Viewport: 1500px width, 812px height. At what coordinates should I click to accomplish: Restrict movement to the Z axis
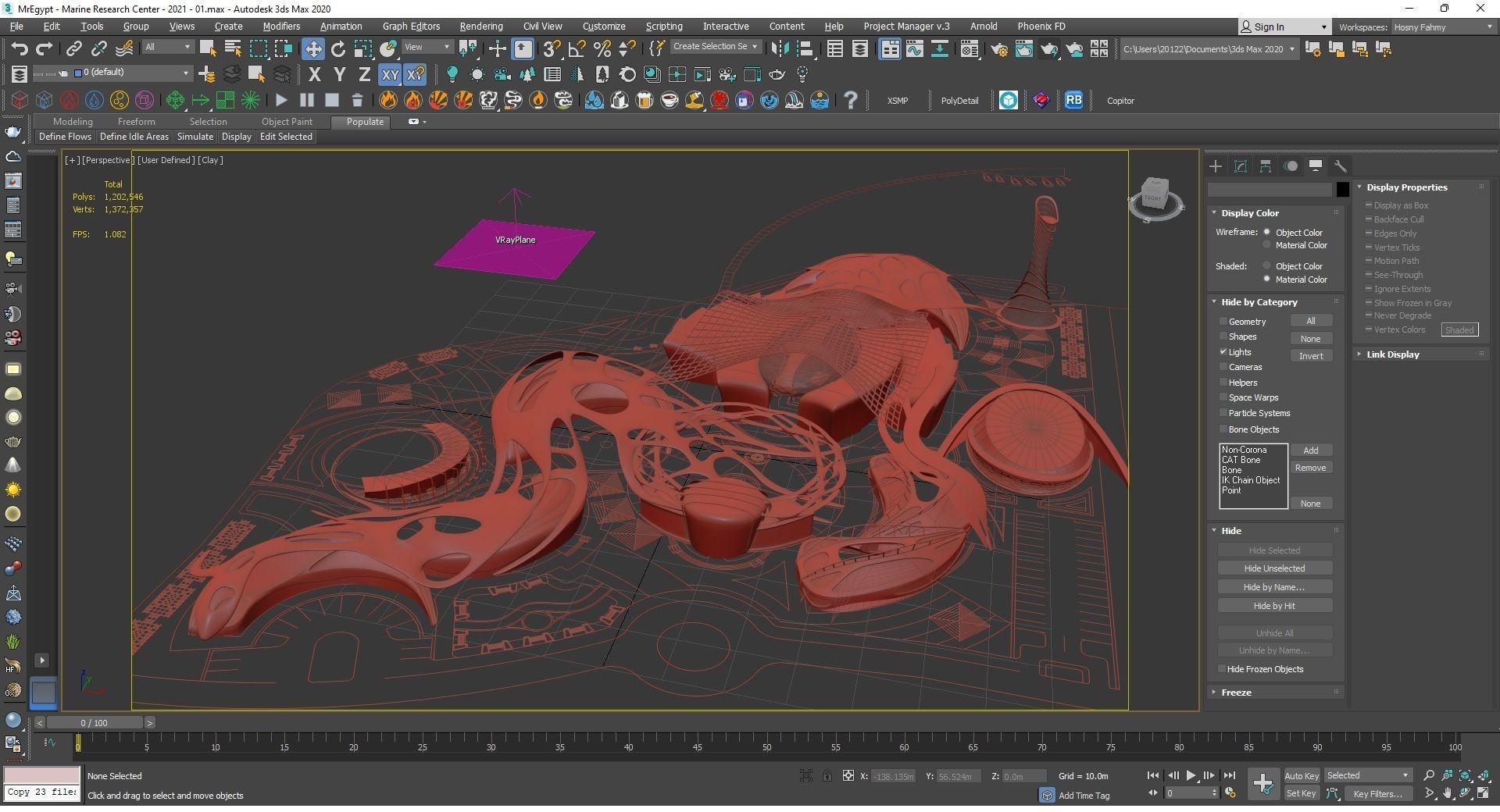click(x=364, y=74)
